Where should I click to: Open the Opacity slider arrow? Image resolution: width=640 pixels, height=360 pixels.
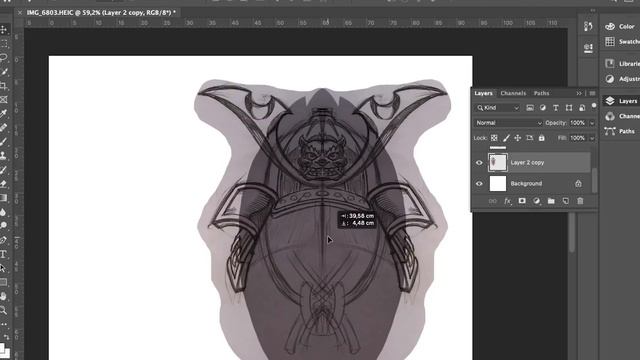[592, 123]
